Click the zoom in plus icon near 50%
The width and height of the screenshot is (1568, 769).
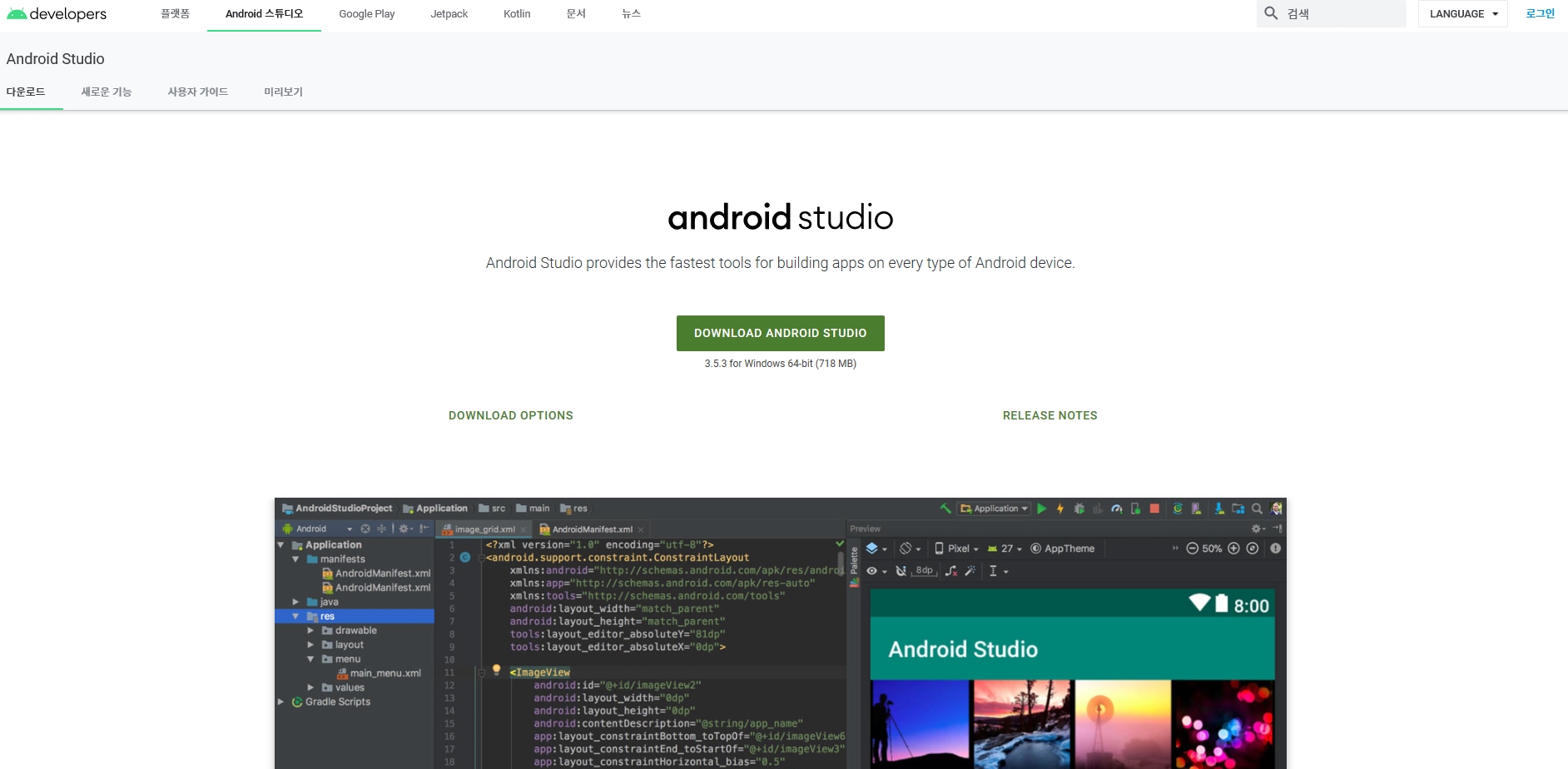1234,548
